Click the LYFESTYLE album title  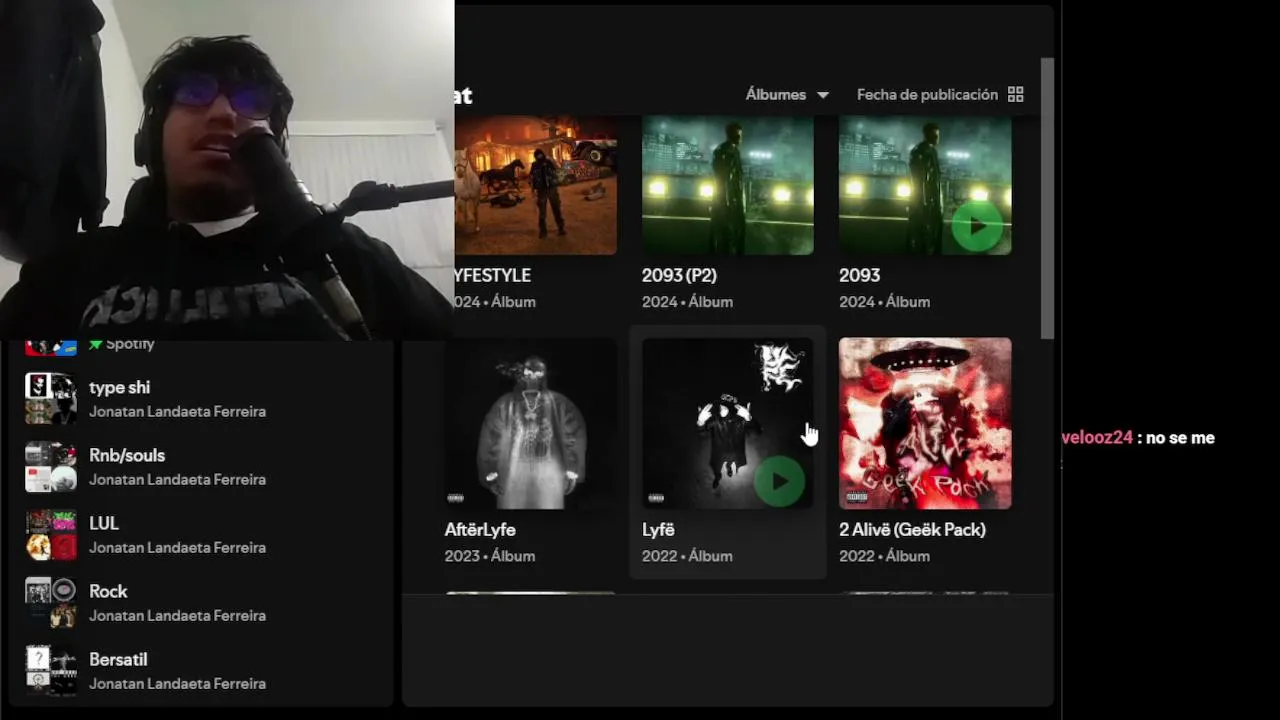point(493,275)
